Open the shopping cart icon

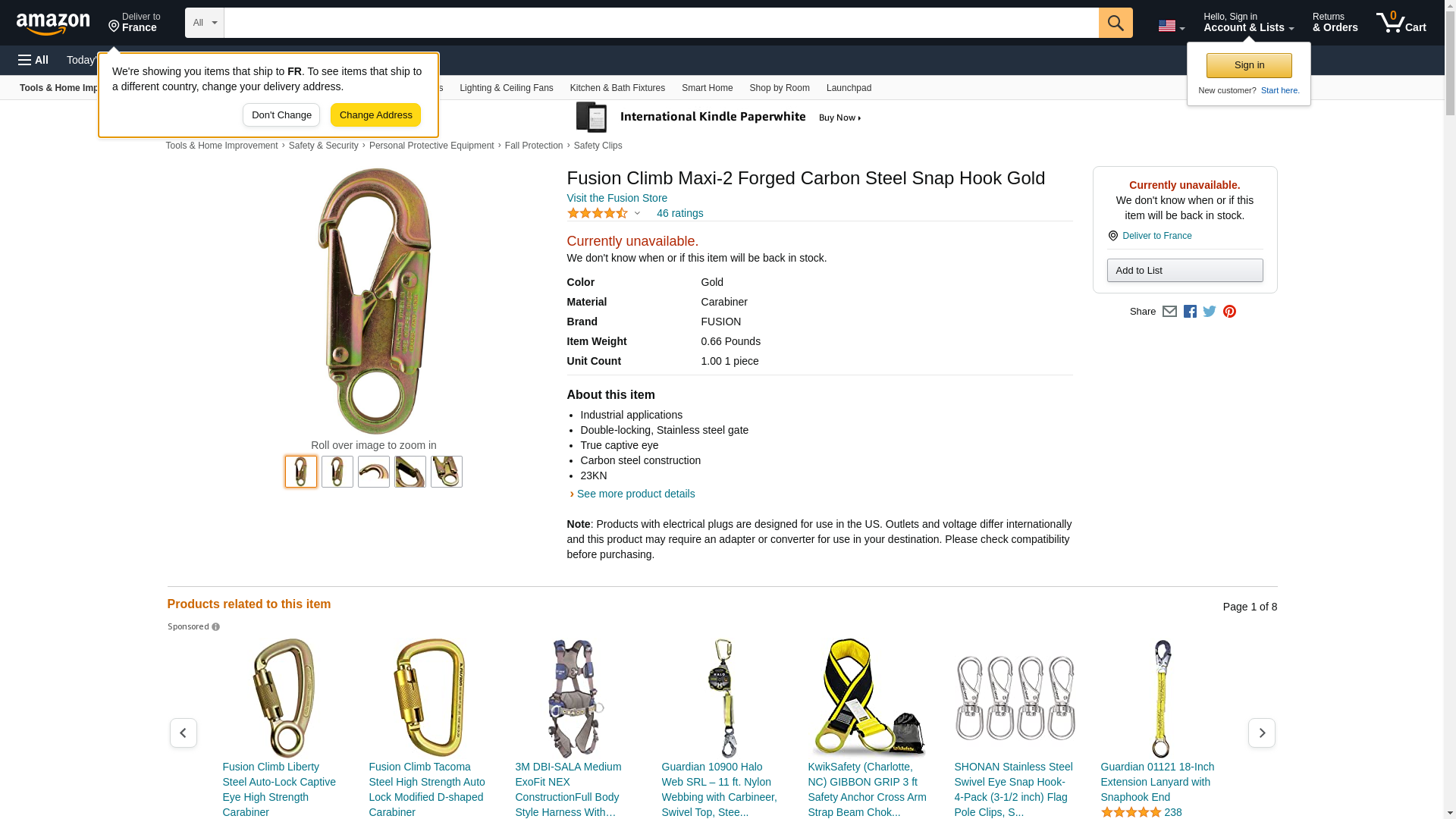point(1401,23)
